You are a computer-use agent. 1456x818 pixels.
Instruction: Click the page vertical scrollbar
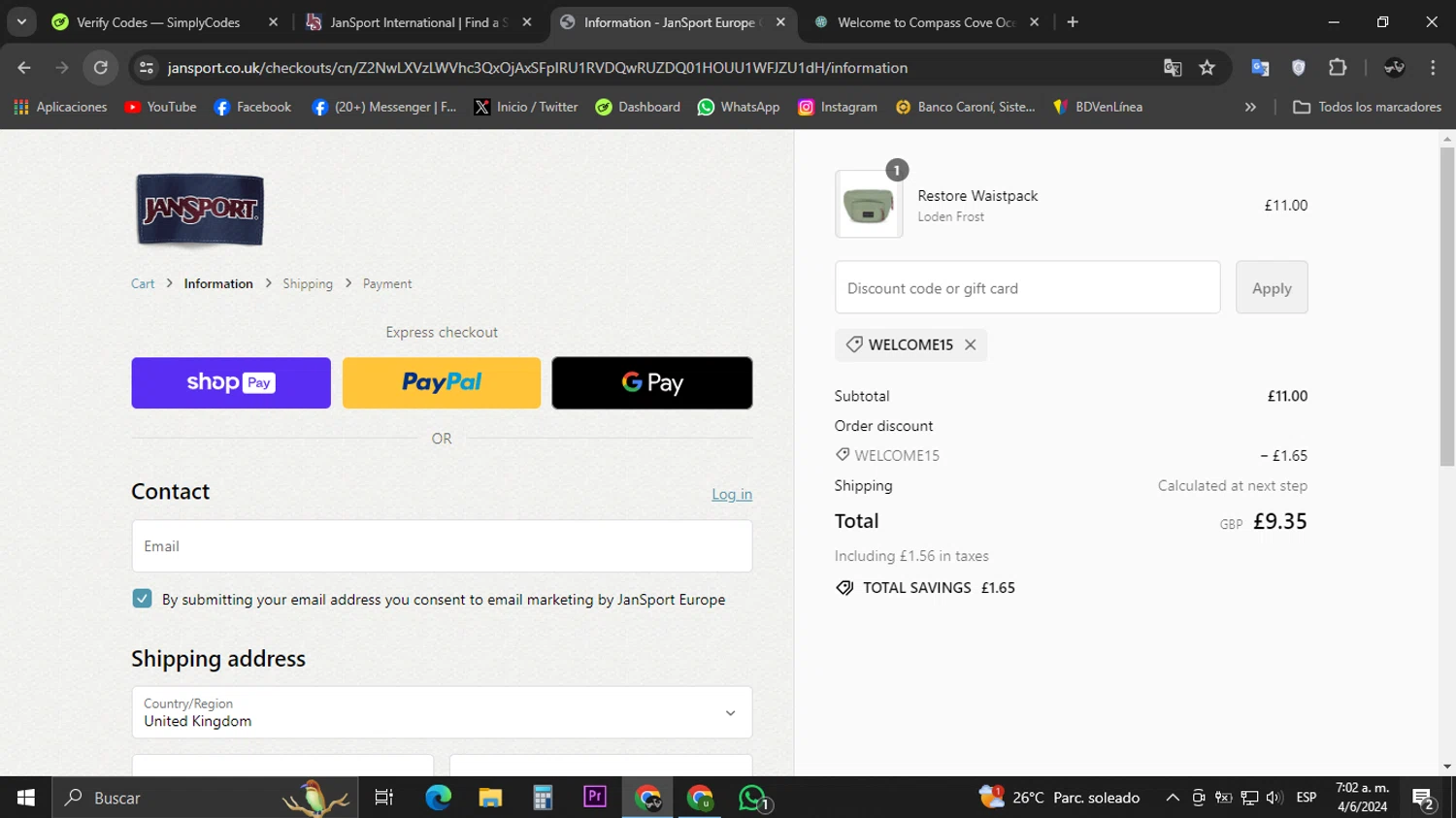(1447, 307)
